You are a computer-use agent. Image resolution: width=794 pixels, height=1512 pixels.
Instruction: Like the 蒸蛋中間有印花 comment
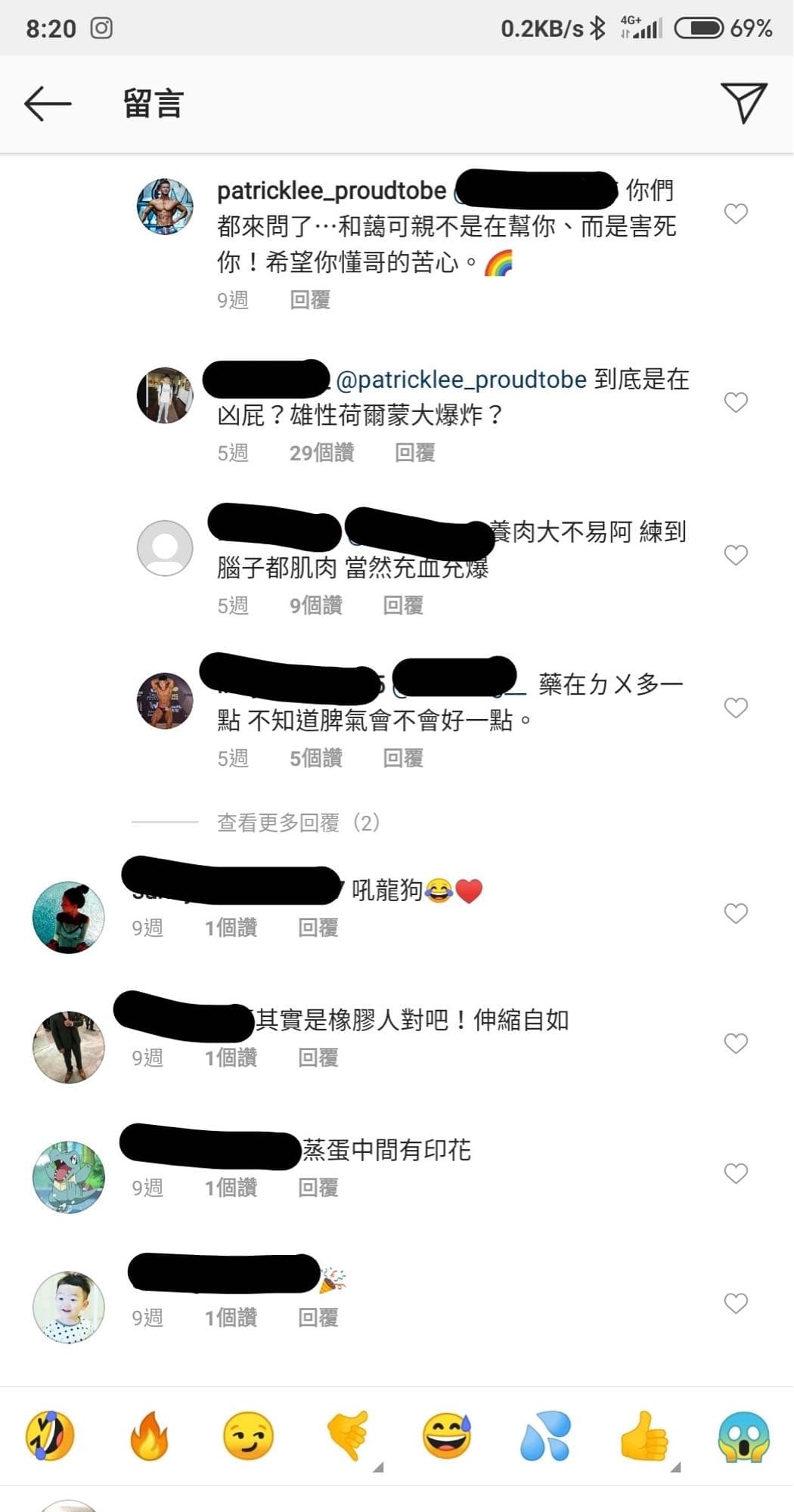tap(736, 1173)
